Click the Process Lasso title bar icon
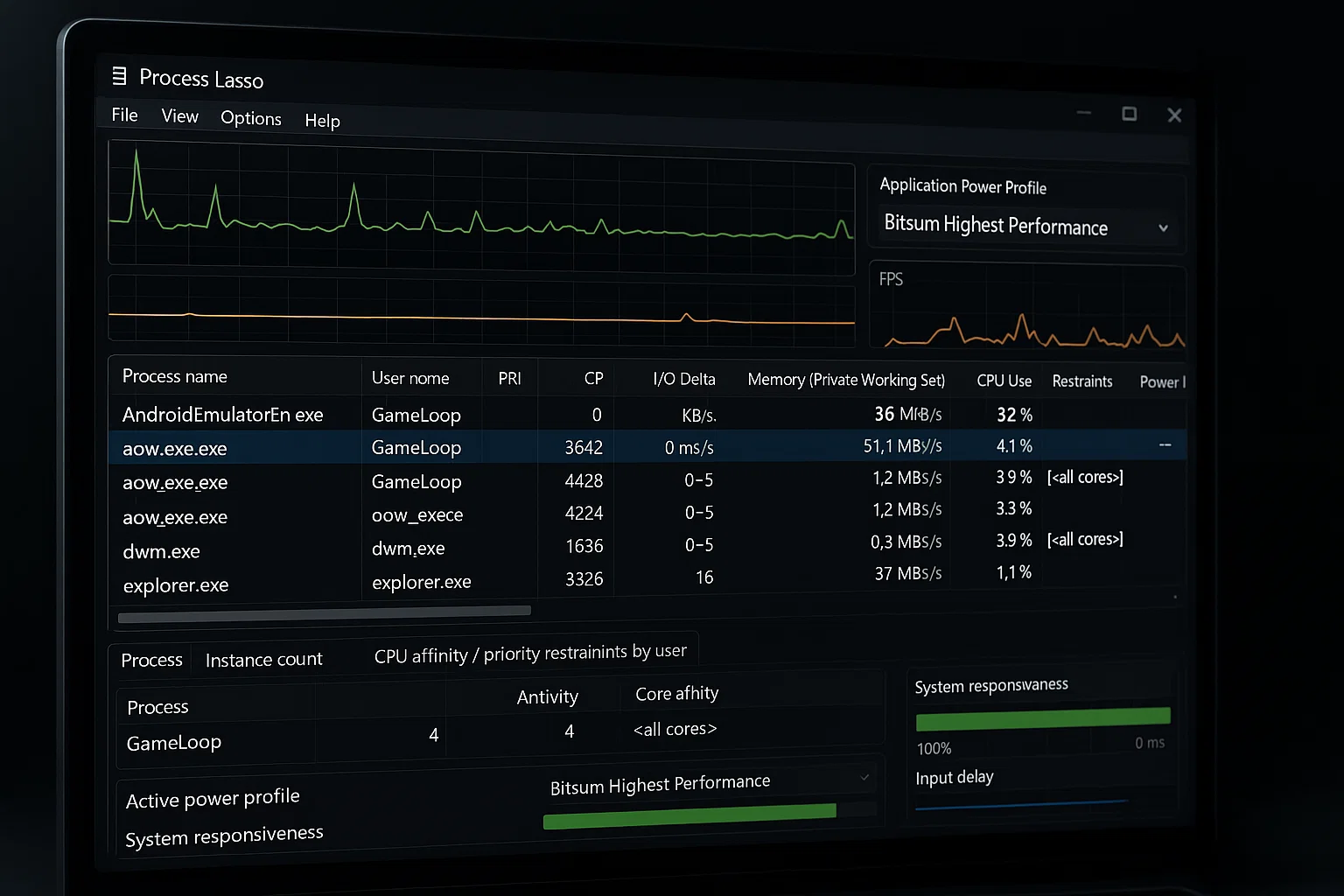The image size is (1344, 896). pos(120,76)
